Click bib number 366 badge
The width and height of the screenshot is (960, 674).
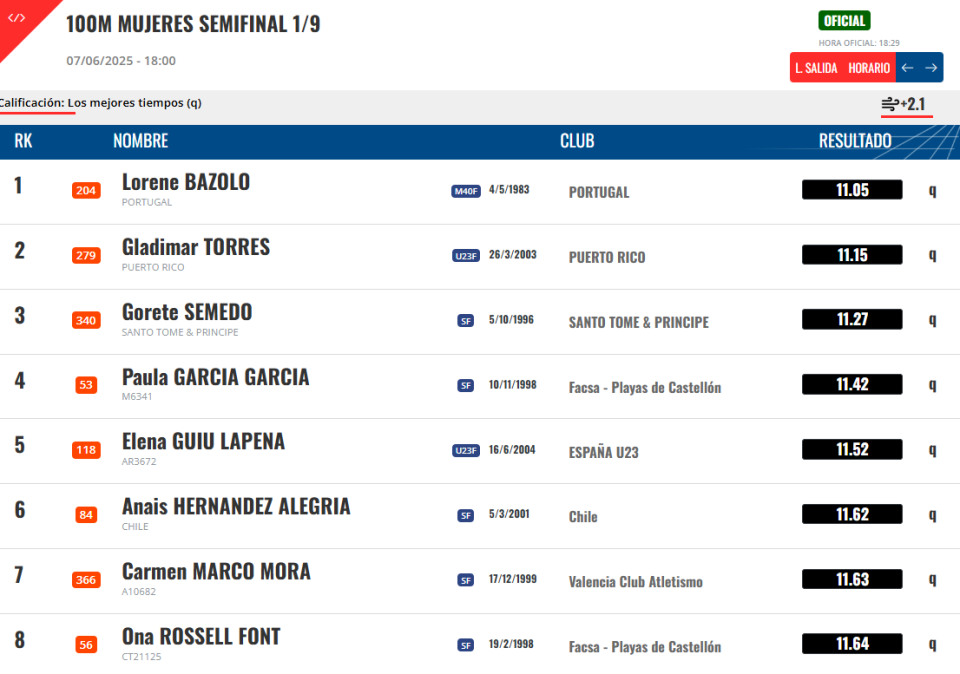[86, 580]
